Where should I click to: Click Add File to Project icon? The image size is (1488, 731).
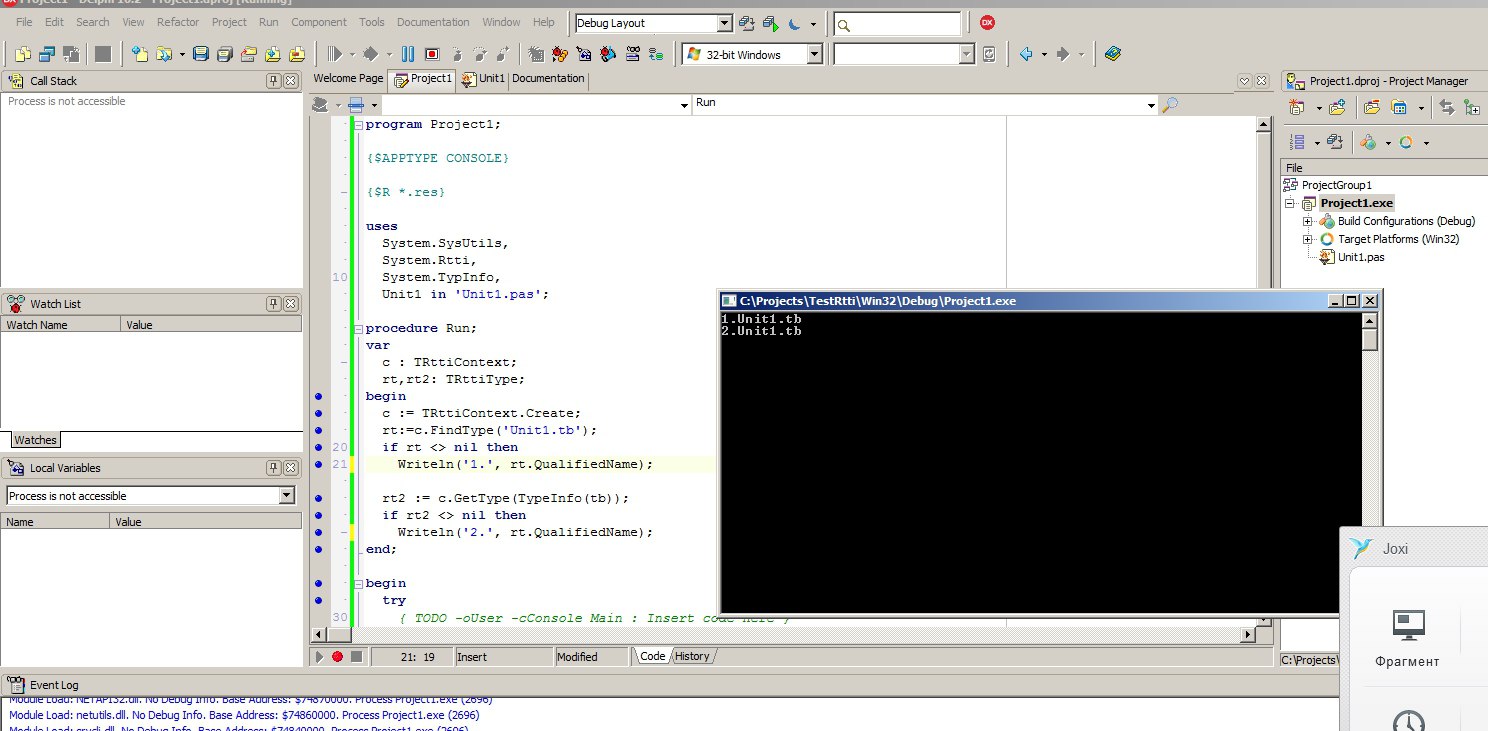(x=272, y=54)
